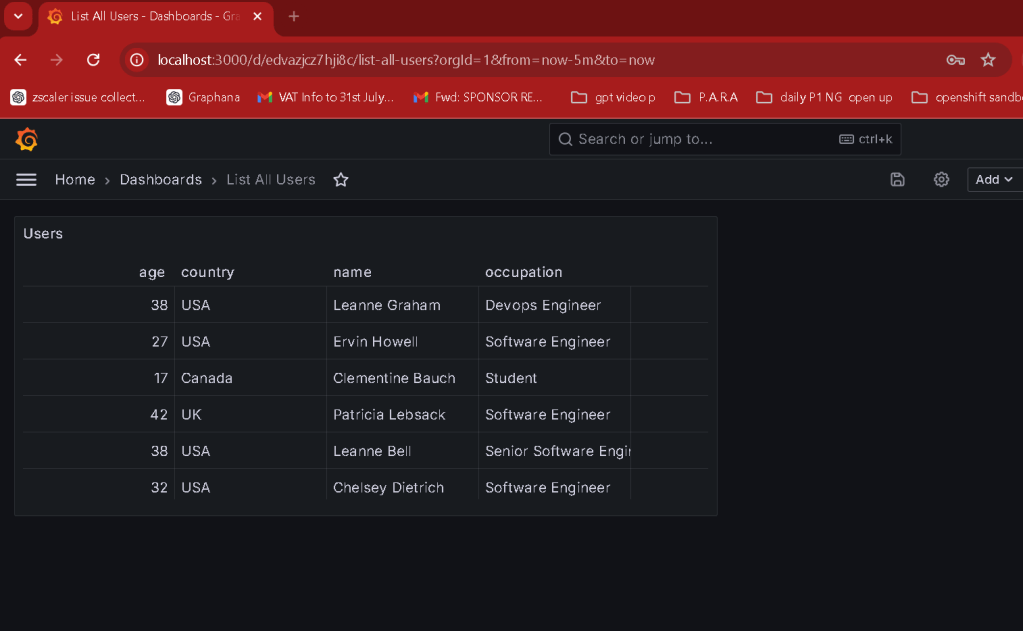Click the Users panel title
The width and height of the screenshot is (1023, 631).
point(43,234)
